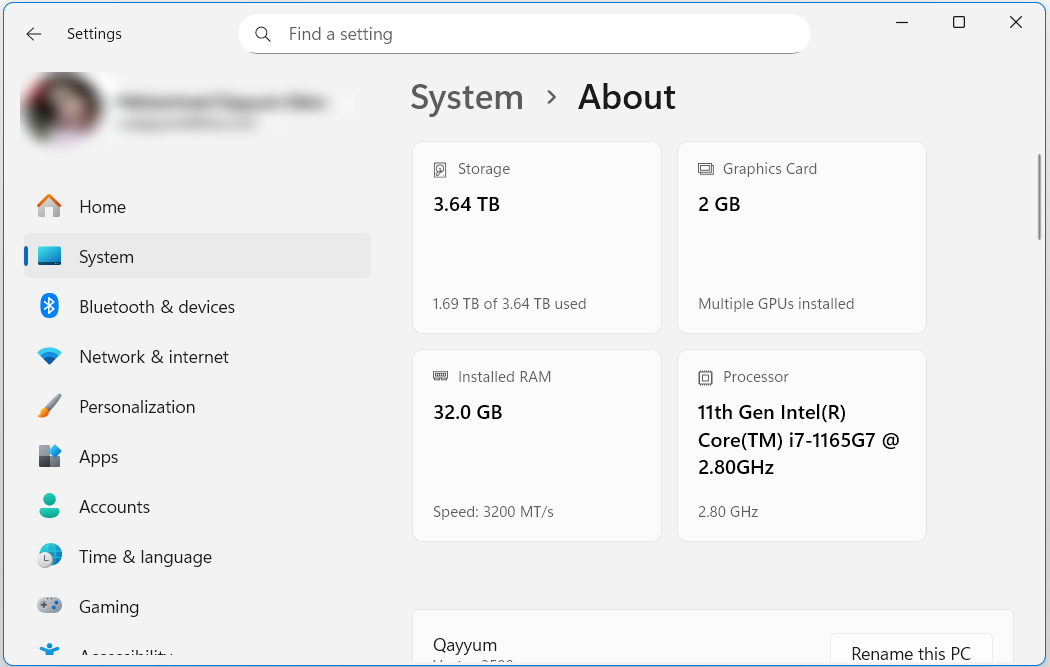Image resolution: width=1050 pixels, height=667 pixels.
Task: Open the blurred user profile picture
Action: (62, 107)
